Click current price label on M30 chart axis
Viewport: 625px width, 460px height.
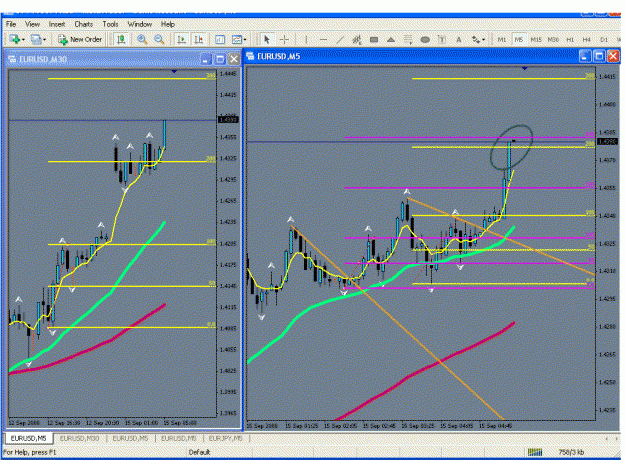(228, 120)
